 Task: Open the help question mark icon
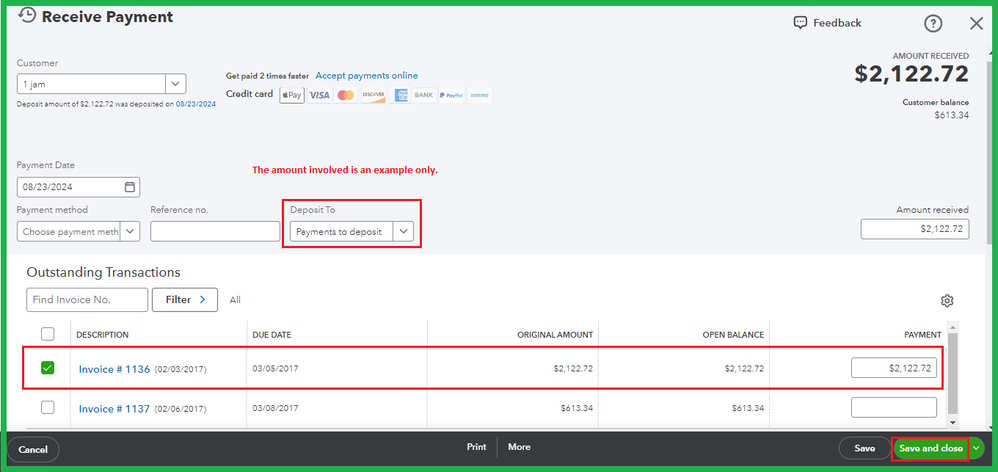[932, 24]
